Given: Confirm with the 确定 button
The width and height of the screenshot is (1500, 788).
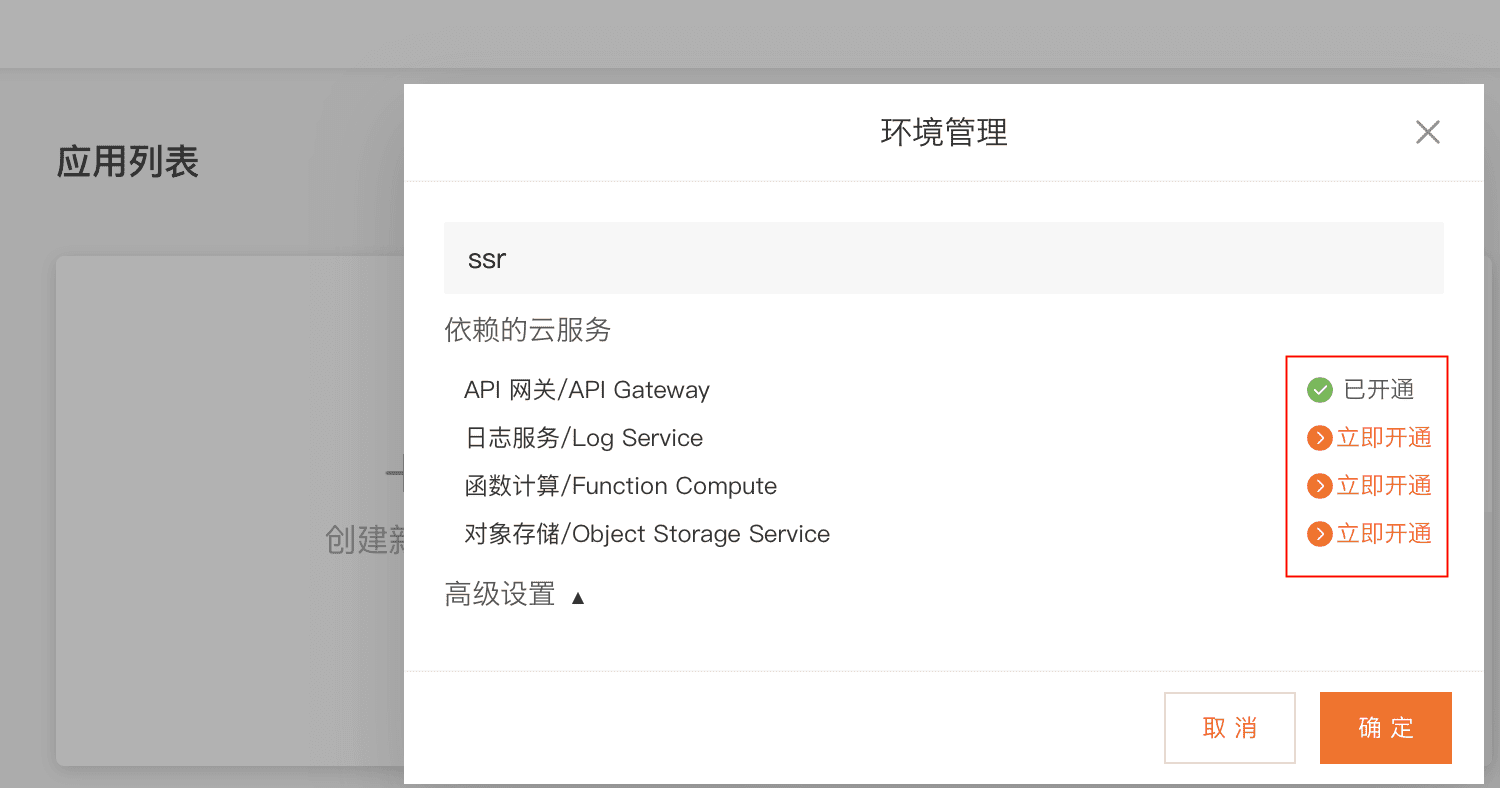Looking at the screenshot, I should 1385,728.
